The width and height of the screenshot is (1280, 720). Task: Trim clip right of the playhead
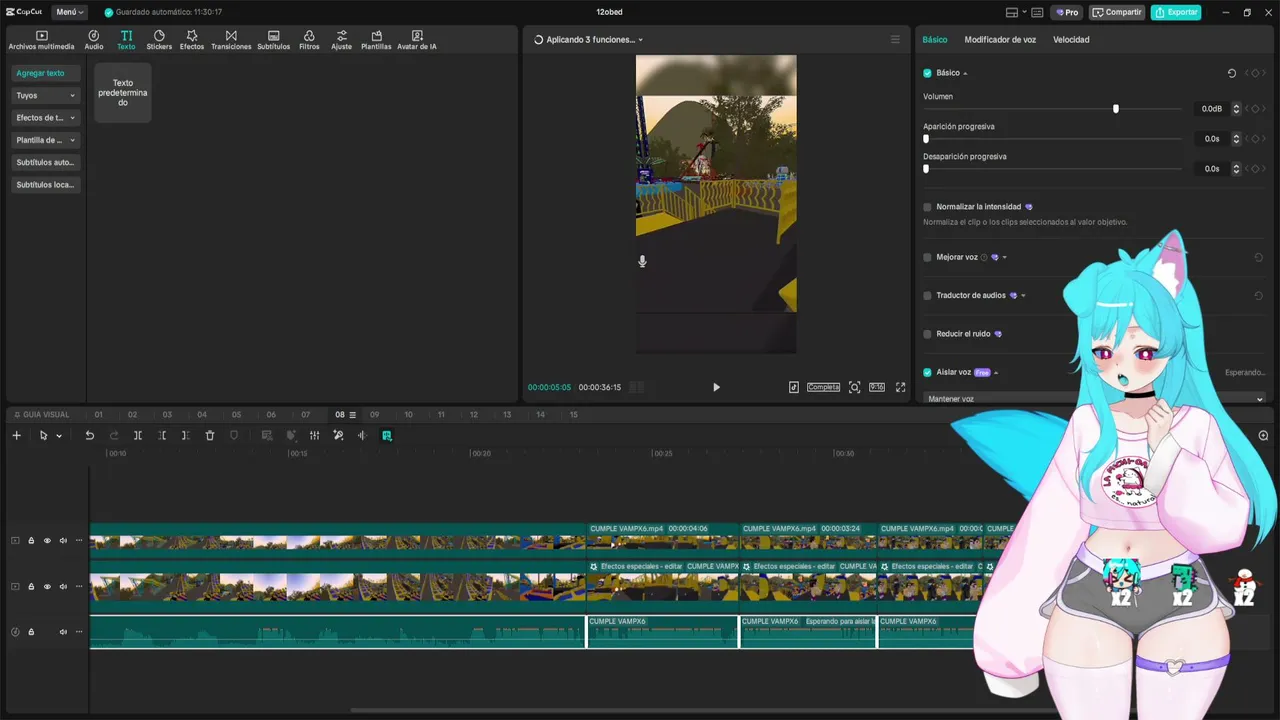pos(186,435)
